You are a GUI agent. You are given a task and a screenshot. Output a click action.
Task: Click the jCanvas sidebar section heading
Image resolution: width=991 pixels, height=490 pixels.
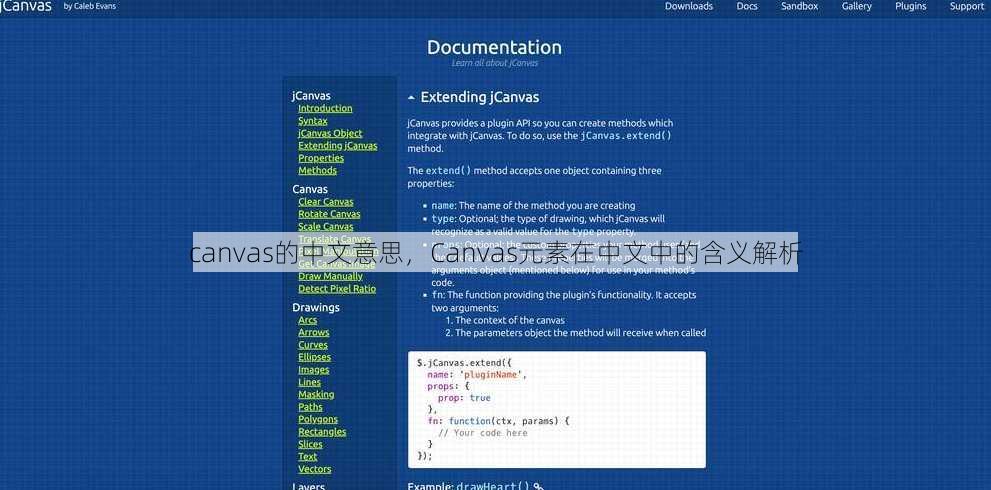point(311,96)
